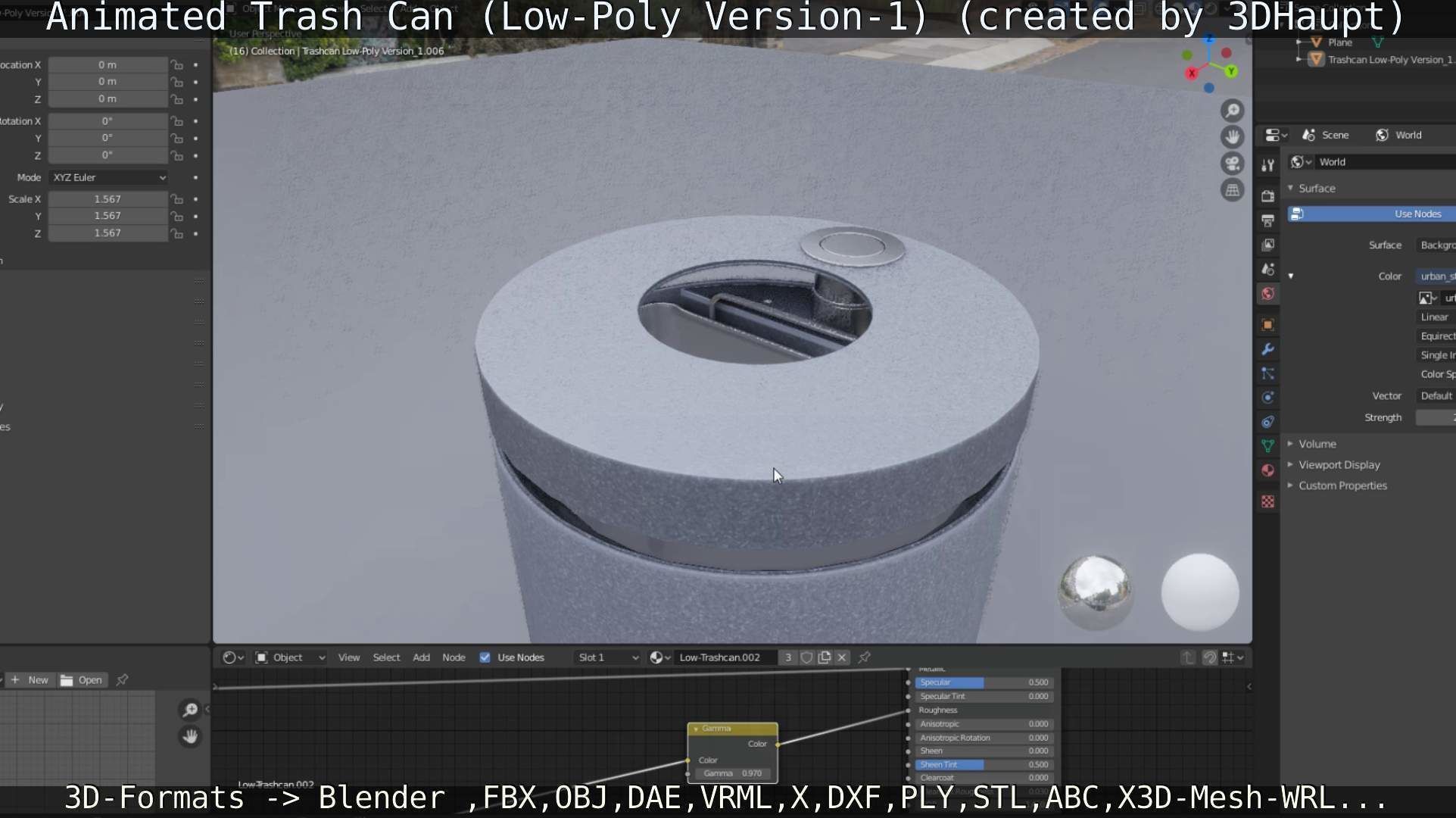This screenshot has height=818, width=1456.
Task: Click the Open image button
Action: pyautogui.click(x=82, y=680)
